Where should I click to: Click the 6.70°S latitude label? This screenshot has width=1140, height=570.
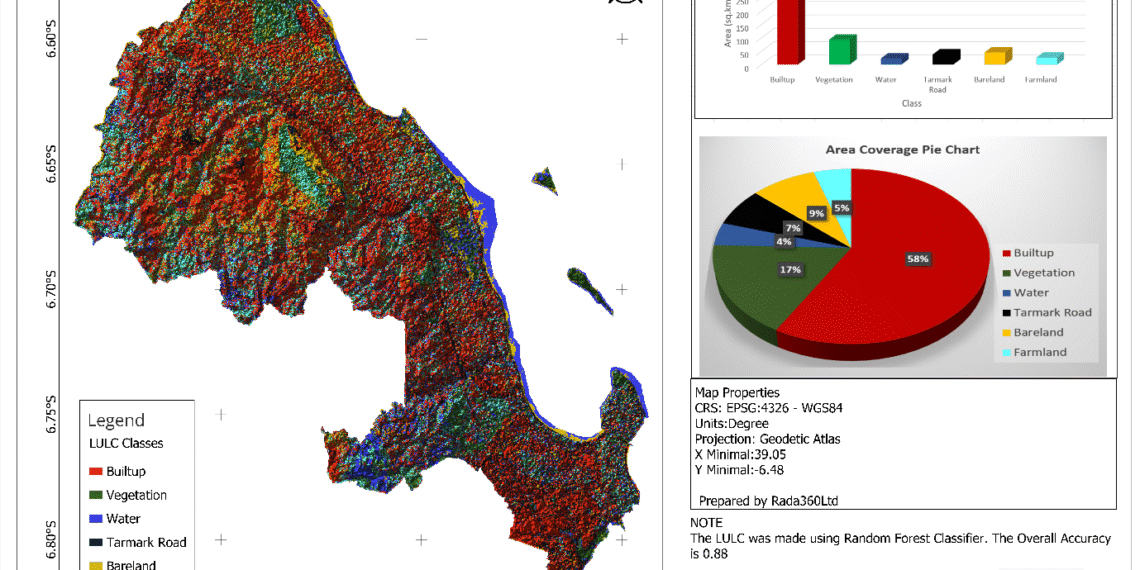52,290
